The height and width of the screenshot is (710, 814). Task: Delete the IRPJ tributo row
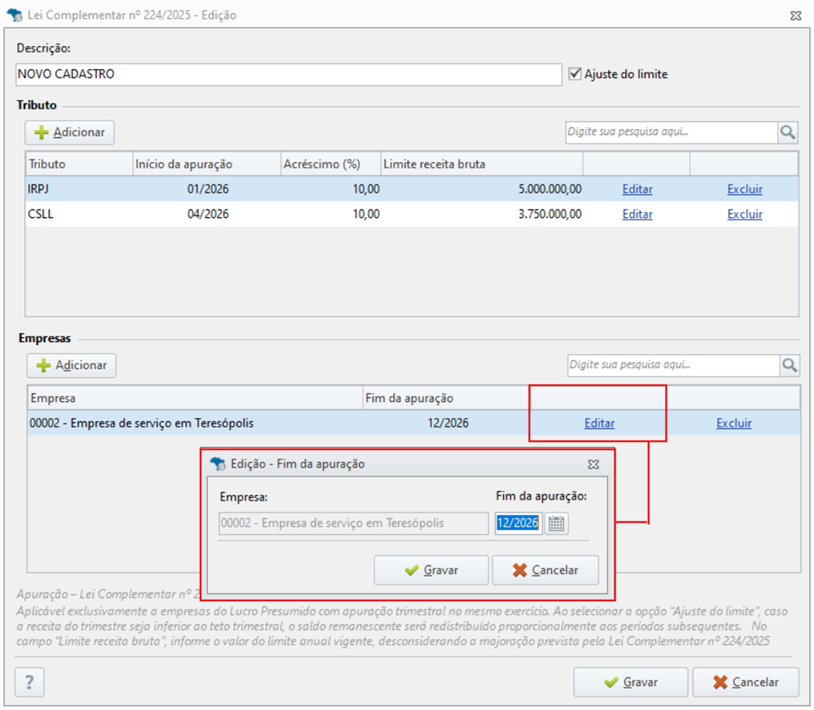pos(744,189)
